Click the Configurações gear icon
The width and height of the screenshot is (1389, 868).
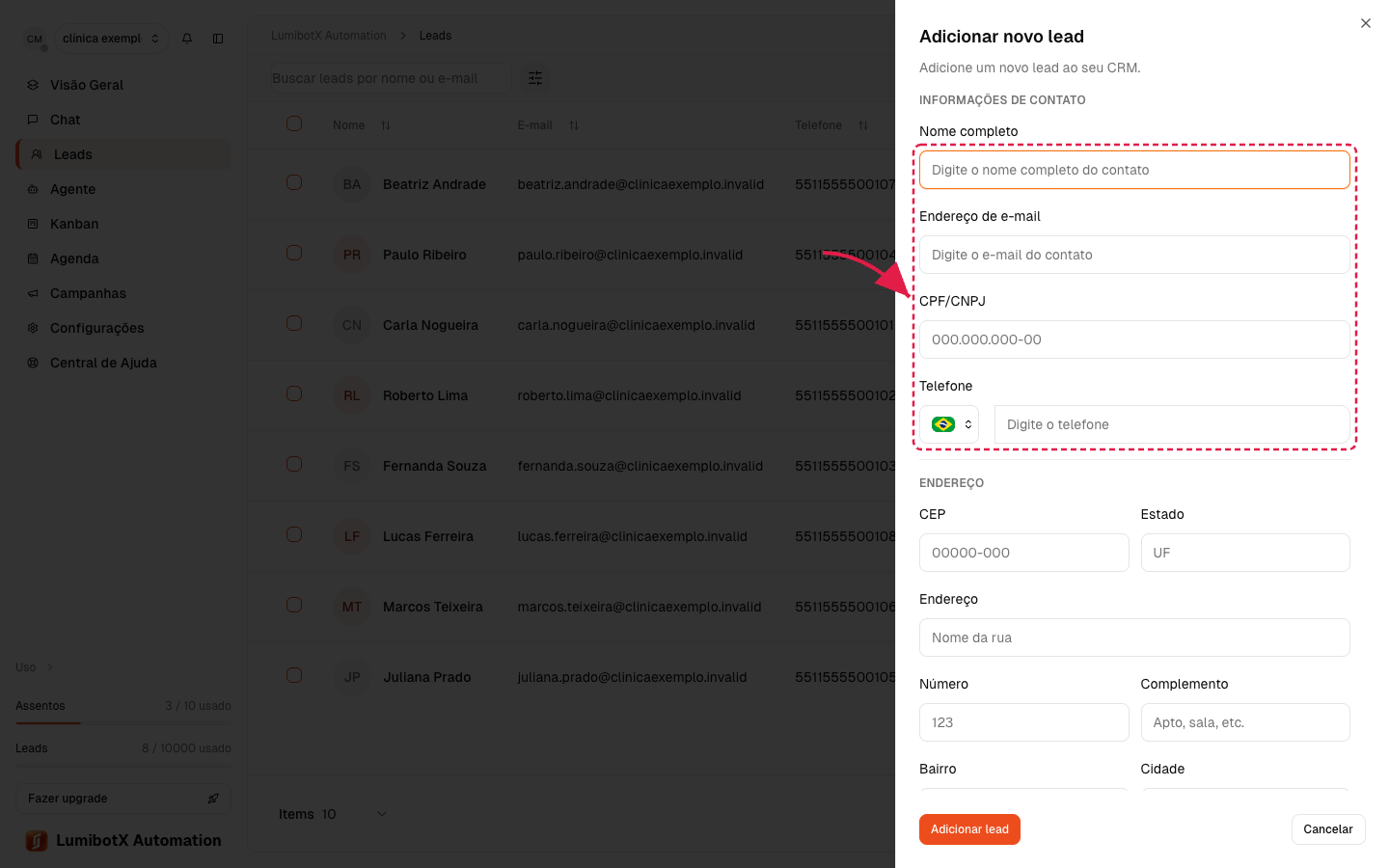click(x=33, y=328)
